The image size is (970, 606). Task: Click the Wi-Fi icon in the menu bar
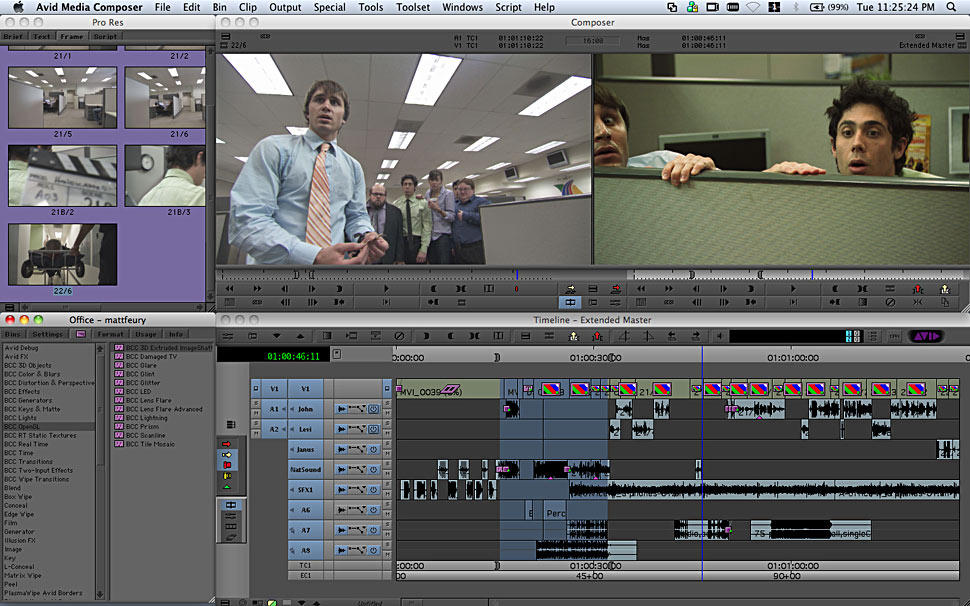pos(753,7)
